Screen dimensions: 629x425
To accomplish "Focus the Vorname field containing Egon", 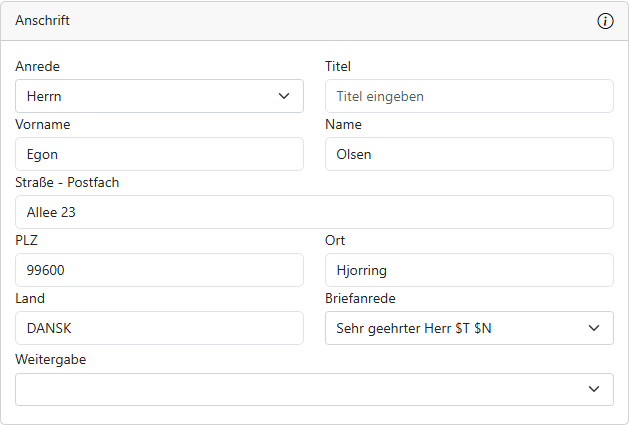I will pyautogui.click(x=159, y=155).
